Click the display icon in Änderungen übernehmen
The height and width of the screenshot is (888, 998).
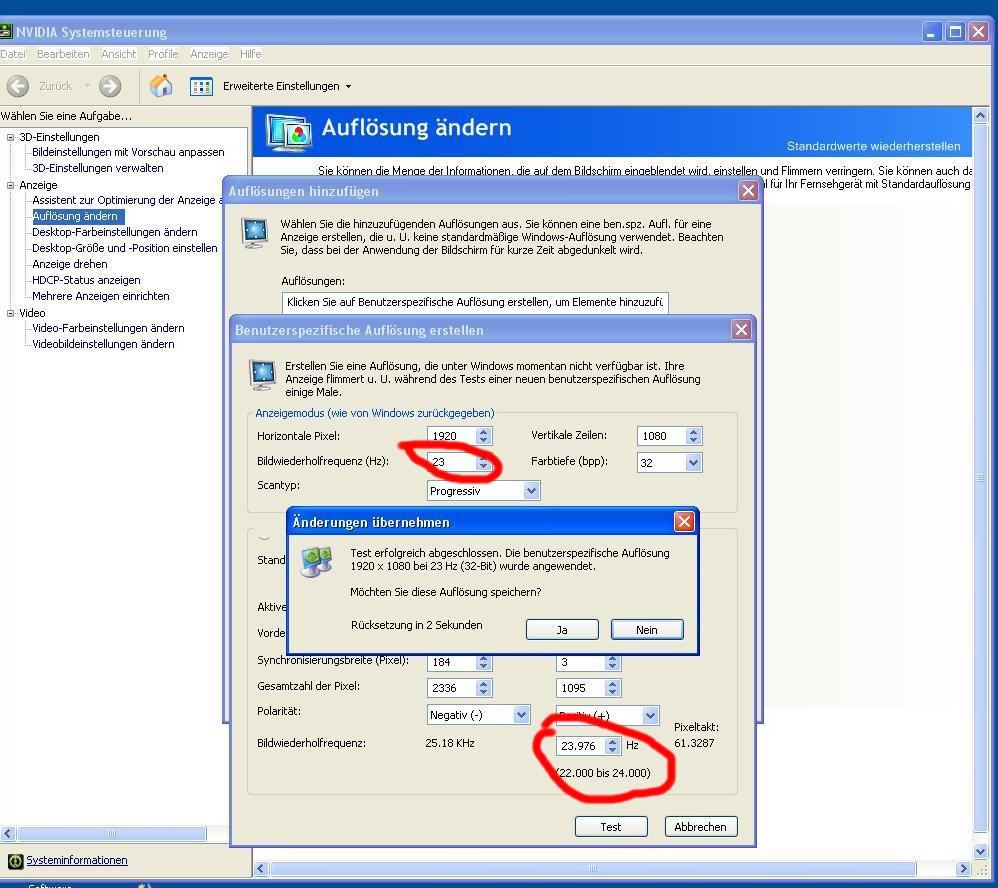(x=316, y=561)
